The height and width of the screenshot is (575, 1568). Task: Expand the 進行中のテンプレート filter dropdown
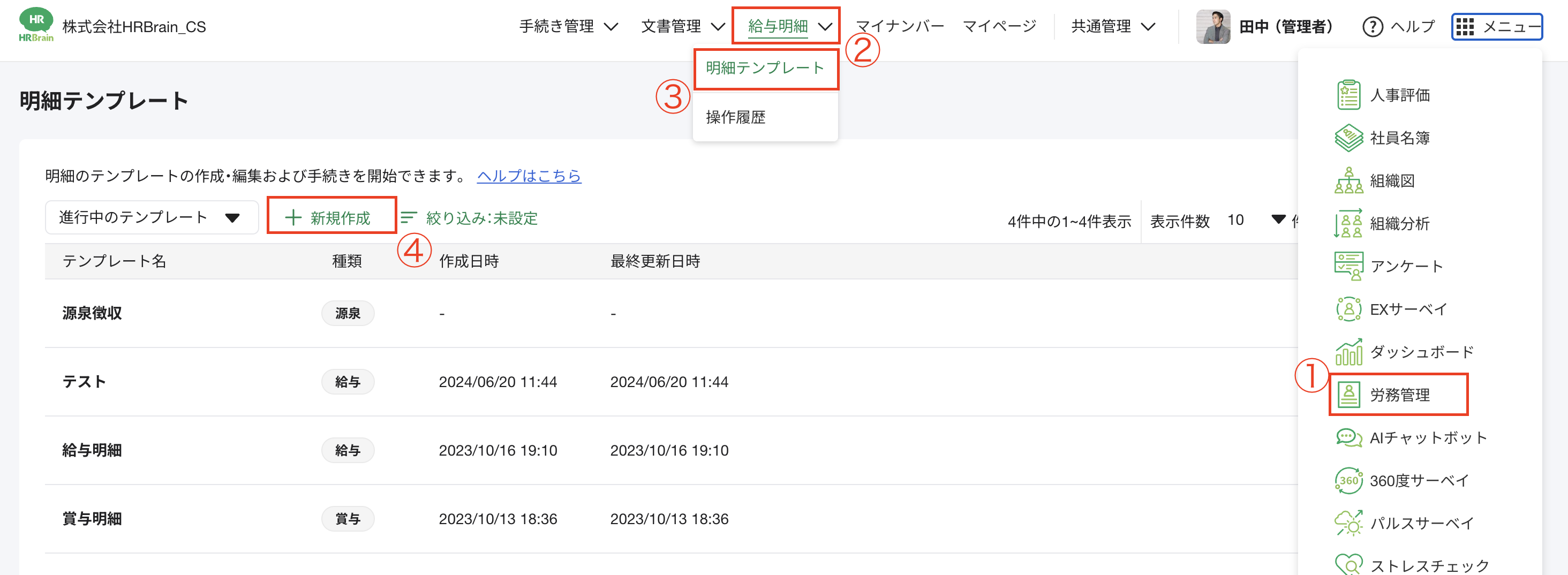(151, 217)
